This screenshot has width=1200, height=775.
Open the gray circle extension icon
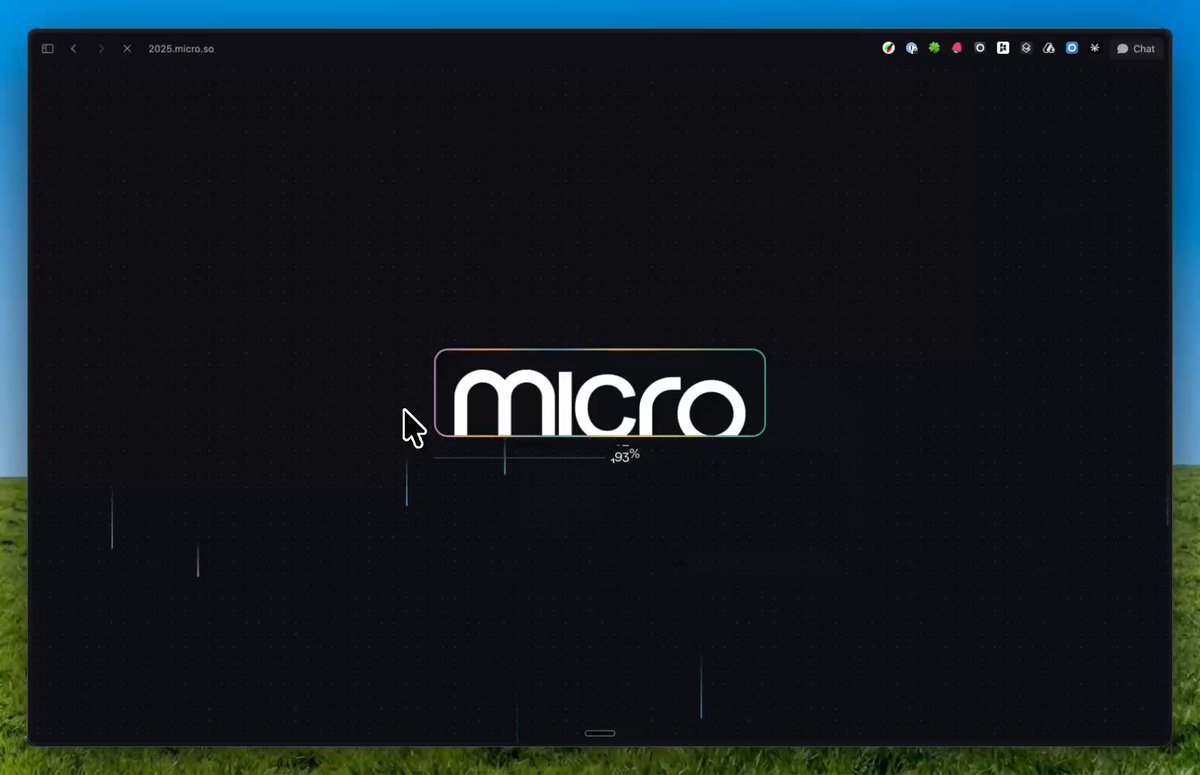click(980, 48)
